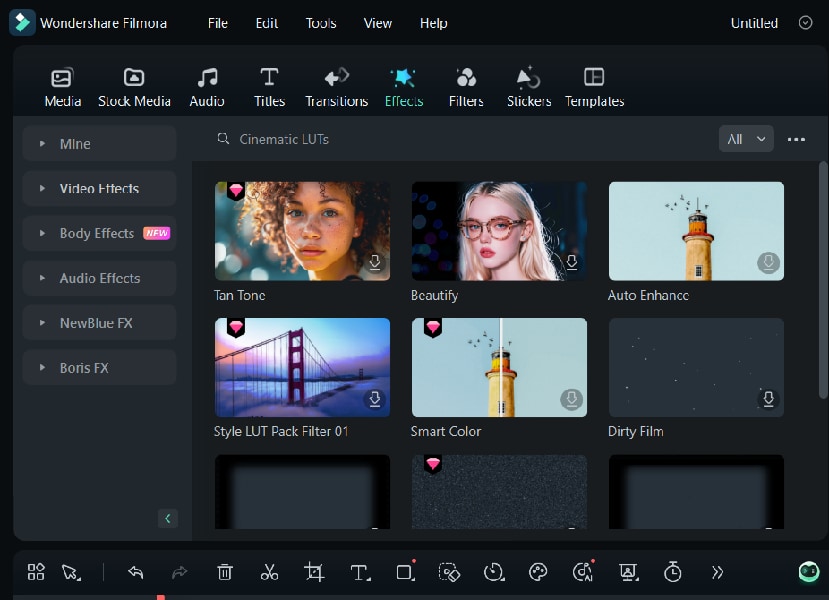
Task: Redo the last action
Action: point(180,572)
